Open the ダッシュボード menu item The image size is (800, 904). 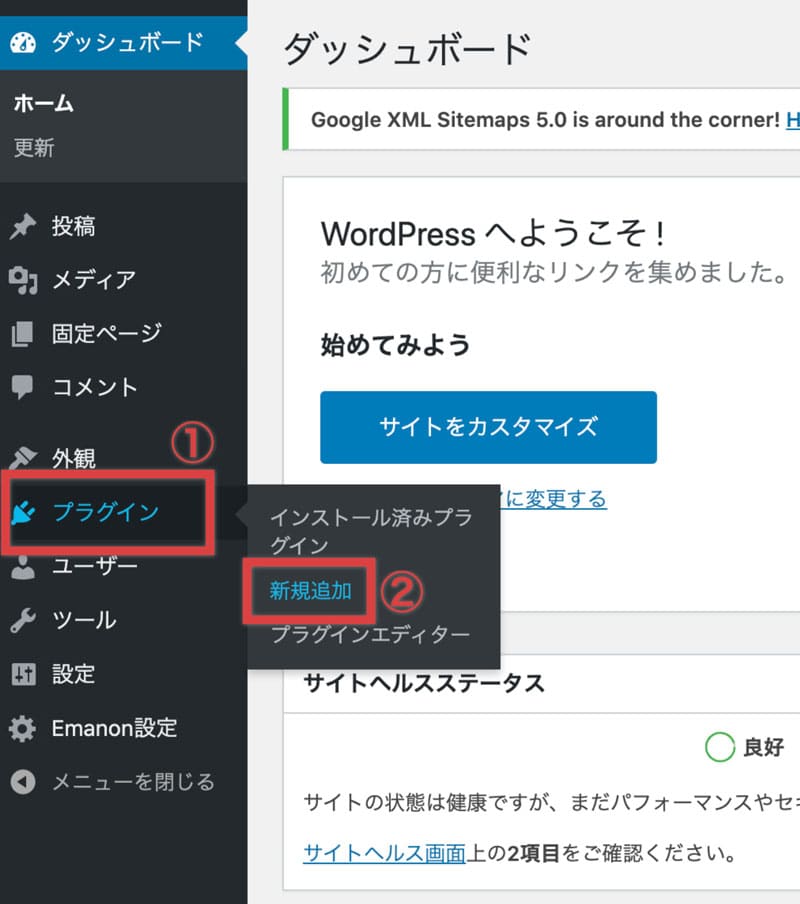point(123,43)
